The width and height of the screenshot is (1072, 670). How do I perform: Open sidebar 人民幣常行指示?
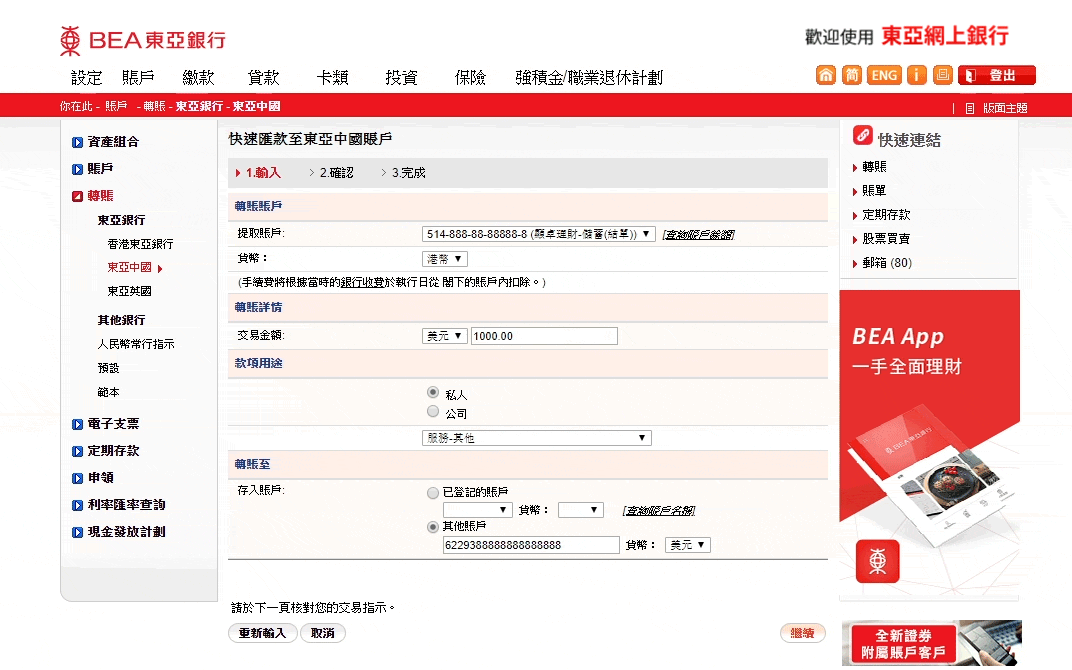pyautogui.click(x=136, y=345)
